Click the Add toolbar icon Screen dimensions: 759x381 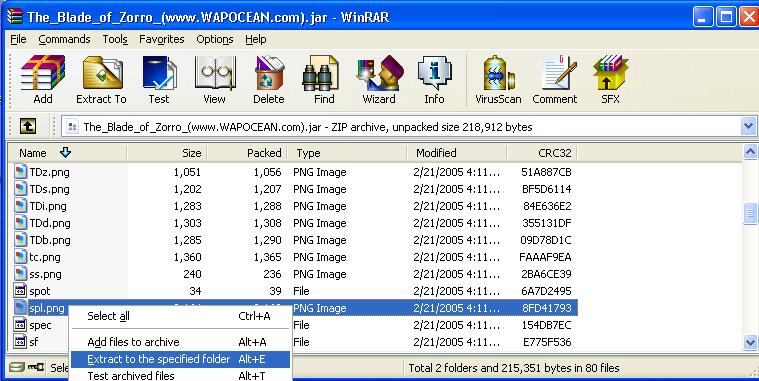tap(43, 79)
